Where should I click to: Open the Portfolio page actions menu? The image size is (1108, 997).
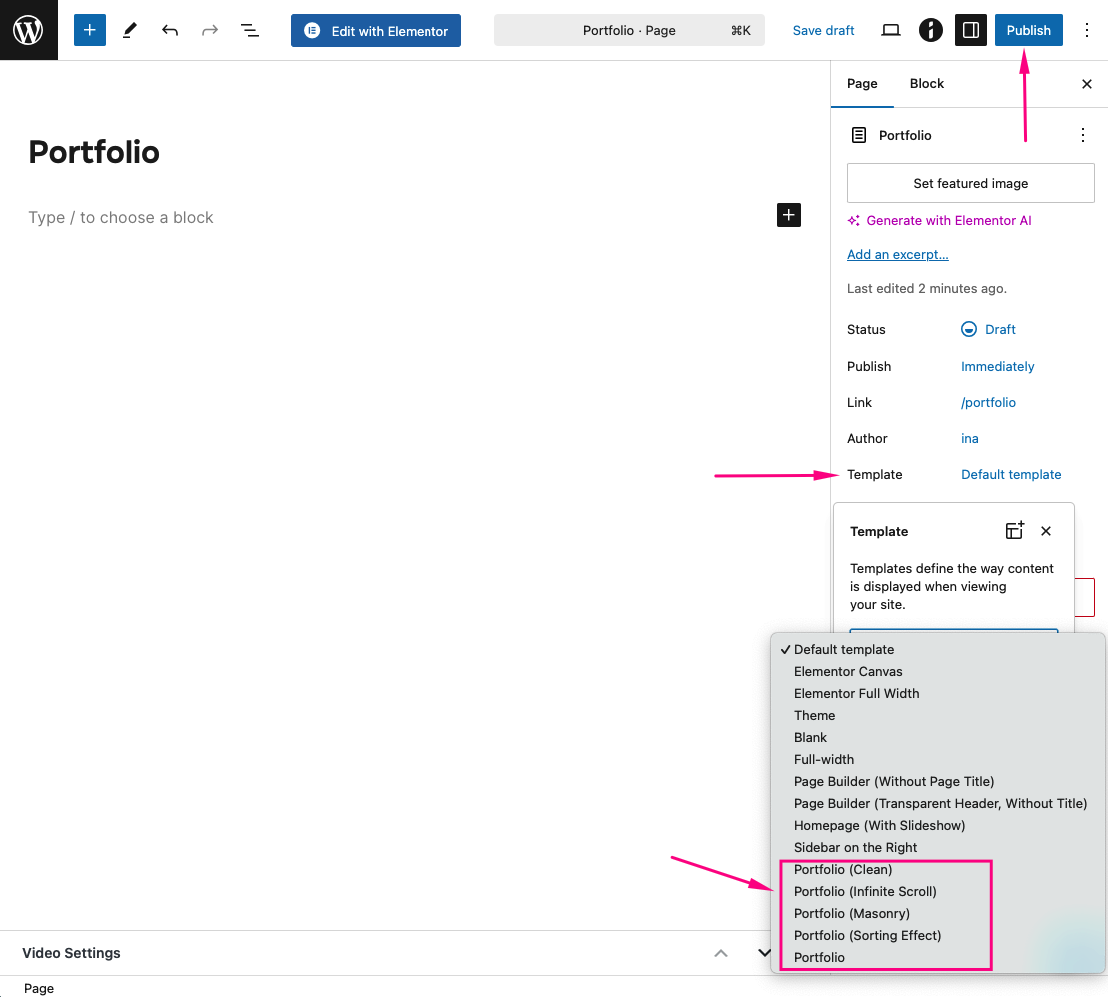1082,135
